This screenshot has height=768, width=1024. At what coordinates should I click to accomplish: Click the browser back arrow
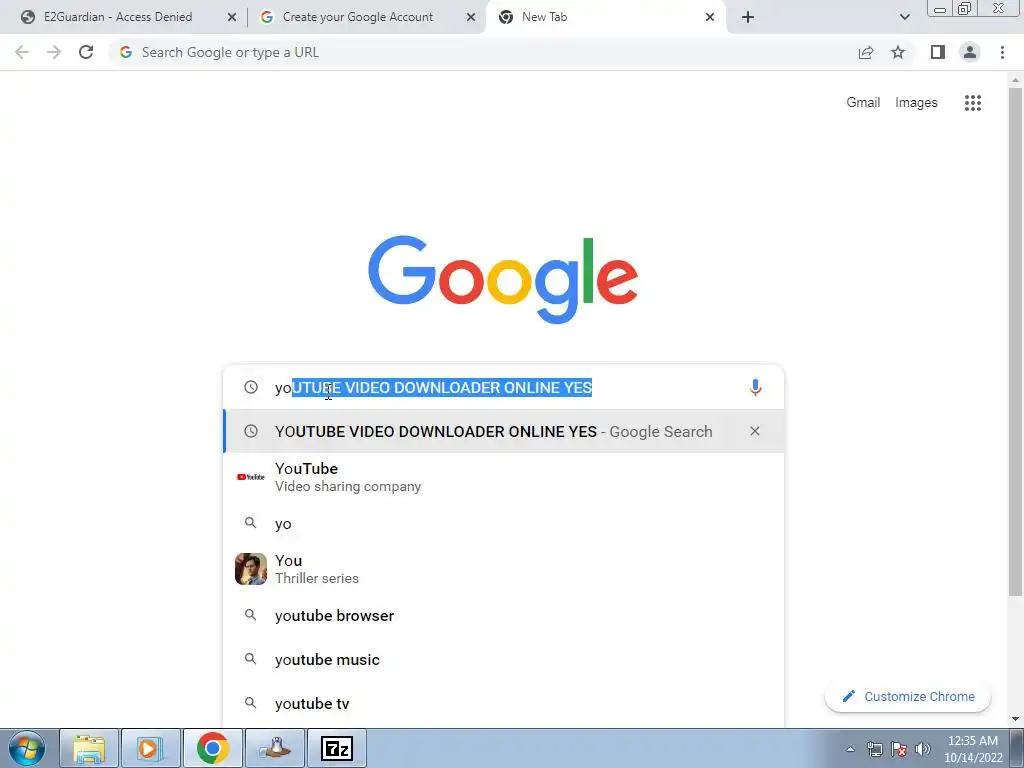22,52
